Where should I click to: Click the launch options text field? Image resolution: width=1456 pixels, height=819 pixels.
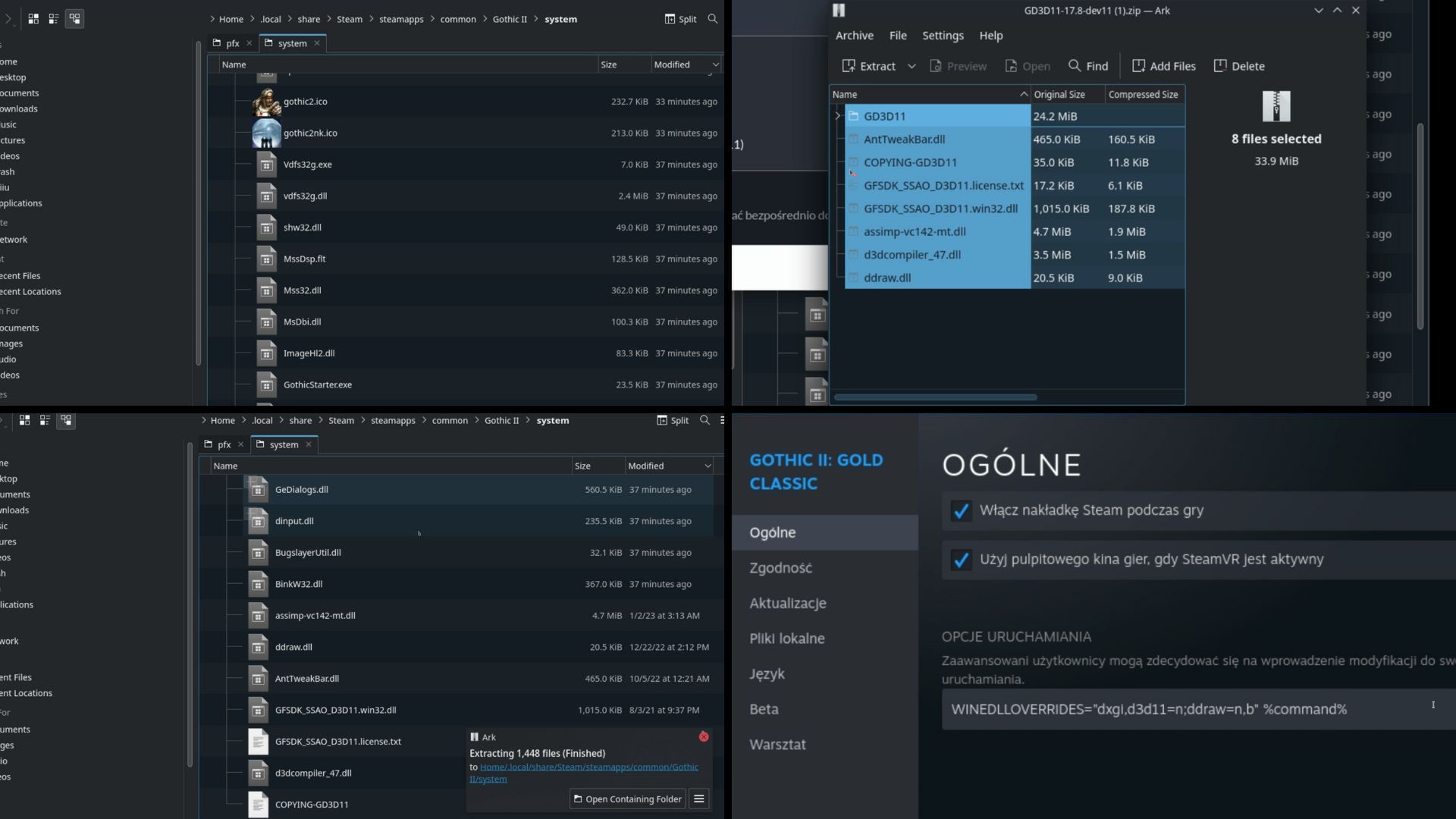click(x=1183, y=709)
